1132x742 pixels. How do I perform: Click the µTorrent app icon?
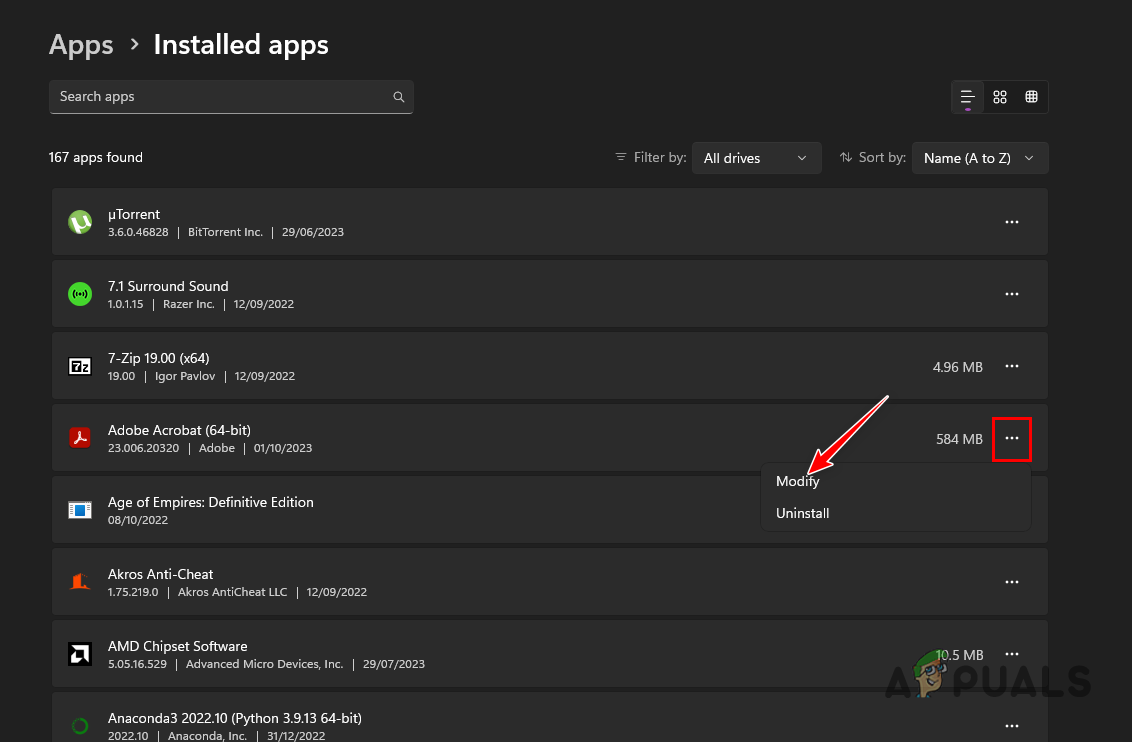(80, 222)
